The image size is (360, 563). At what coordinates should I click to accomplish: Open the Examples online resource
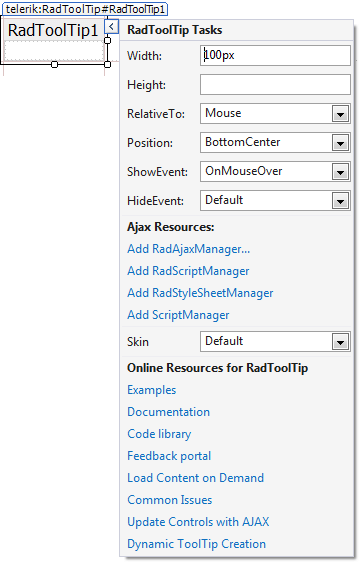(151, 390)
